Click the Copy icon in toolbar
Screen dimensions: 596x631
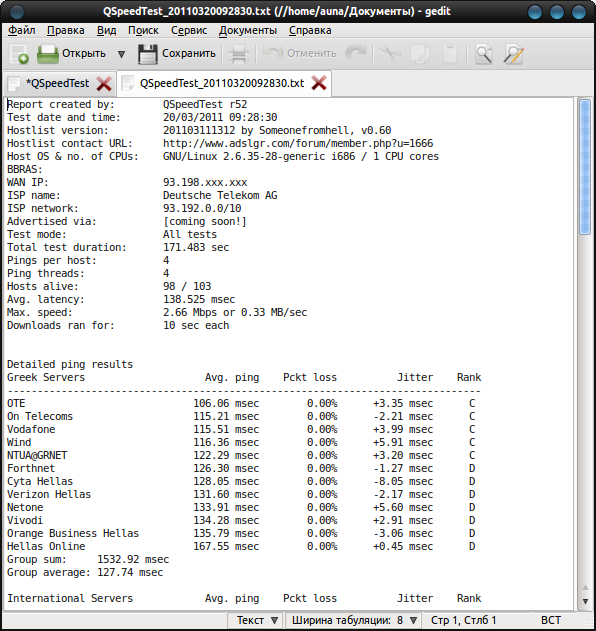(420, 54)
